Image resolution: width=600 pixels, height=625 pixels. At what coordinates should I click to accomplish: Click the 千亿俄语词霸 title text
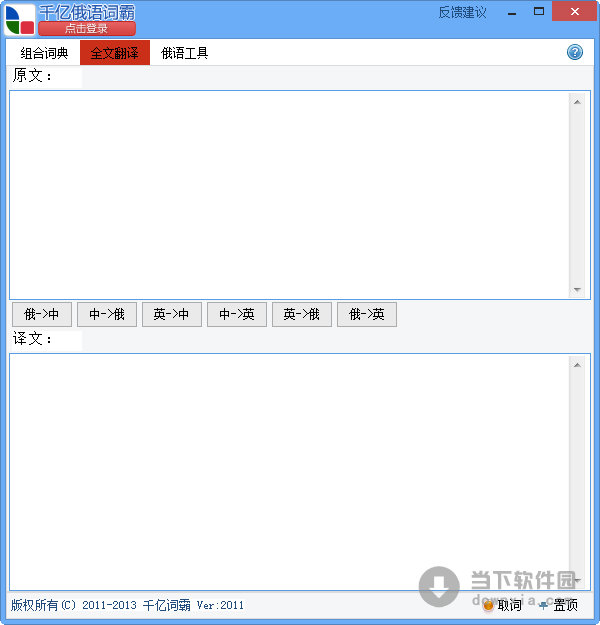click(x=87, y=12)
